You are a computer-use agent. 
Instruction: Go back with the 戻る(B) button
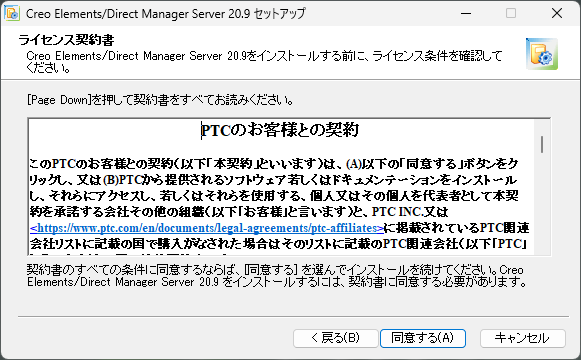pyautogui.click(x=335, y=338)
